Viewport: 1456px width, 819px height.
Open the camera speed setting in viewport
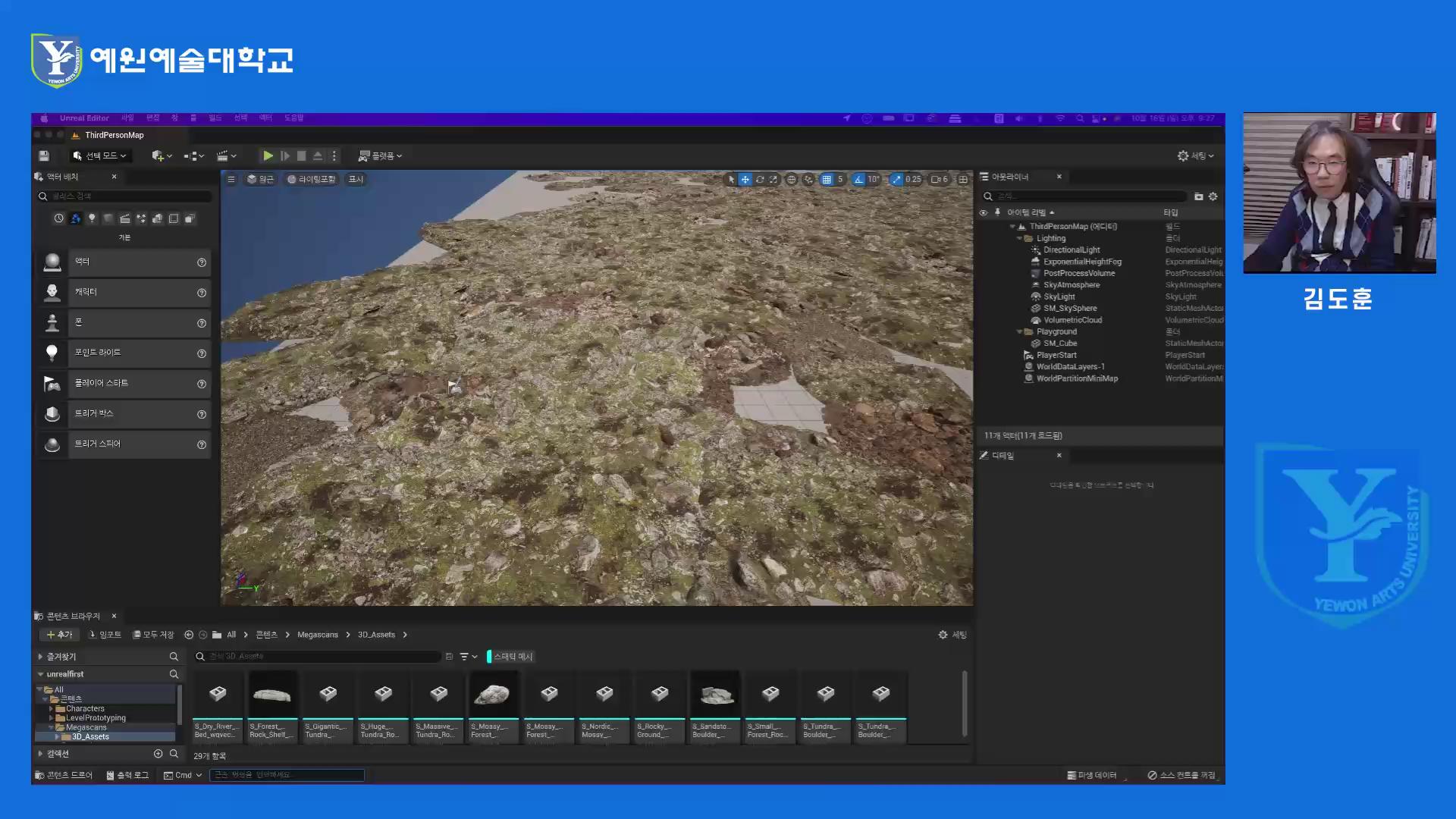940,180
